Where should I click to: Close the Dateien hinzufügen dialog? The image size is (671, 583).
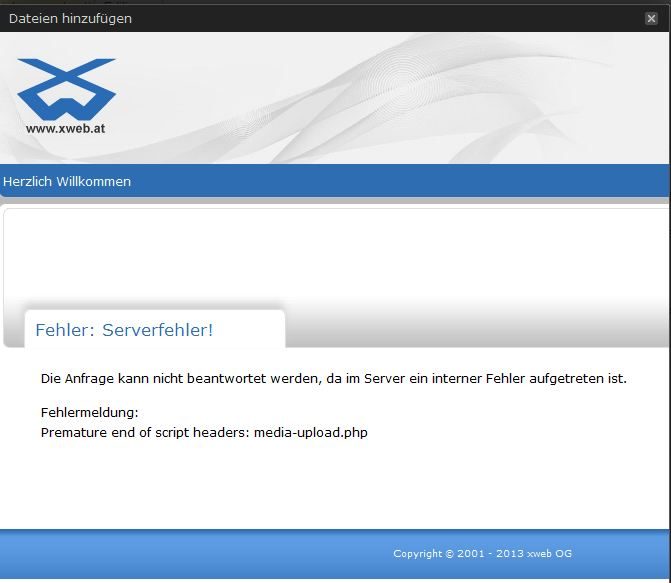coord(651,18)
